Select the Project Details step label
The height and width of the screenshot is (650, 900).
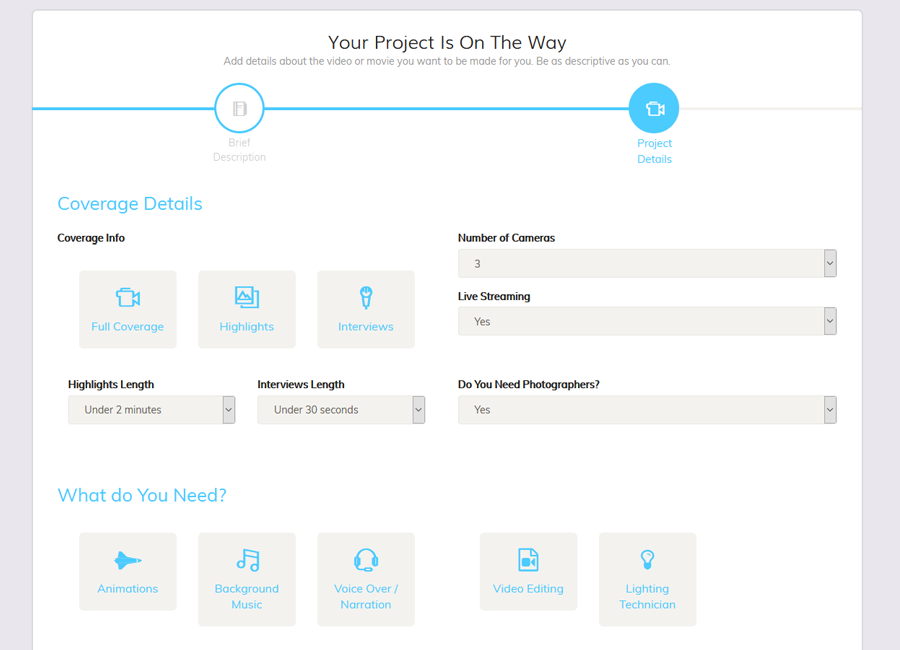tap(654, 151)
